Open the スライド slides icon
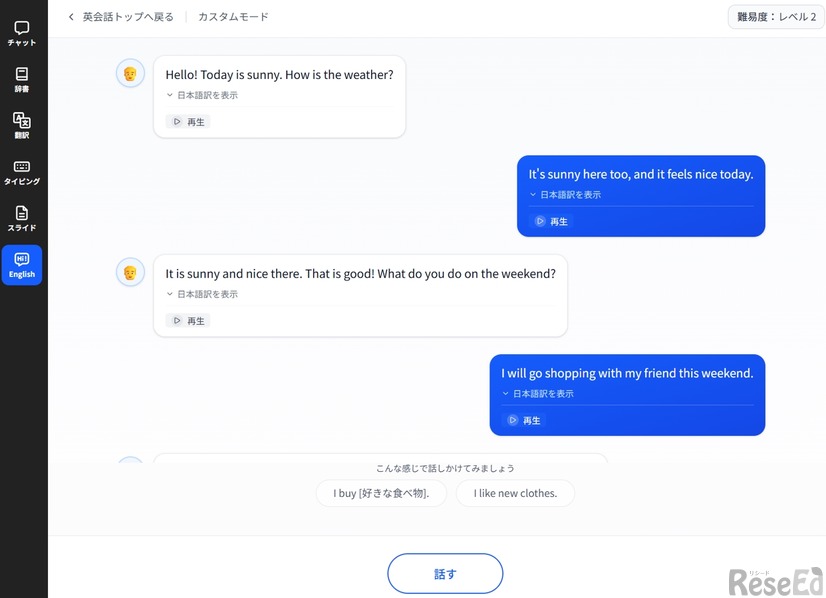The image size is (826, 598). click(21, 218)
